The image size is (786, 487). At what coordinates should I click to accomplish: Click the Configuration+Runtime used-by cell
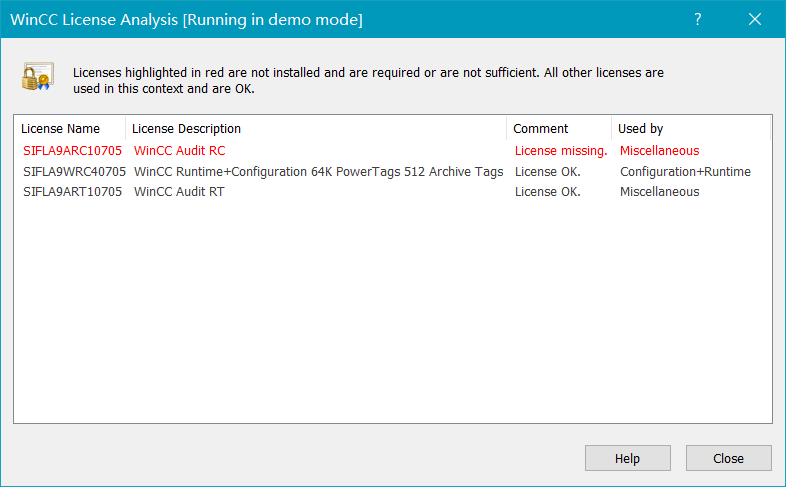pyautogui.click(x=685, y=172)
